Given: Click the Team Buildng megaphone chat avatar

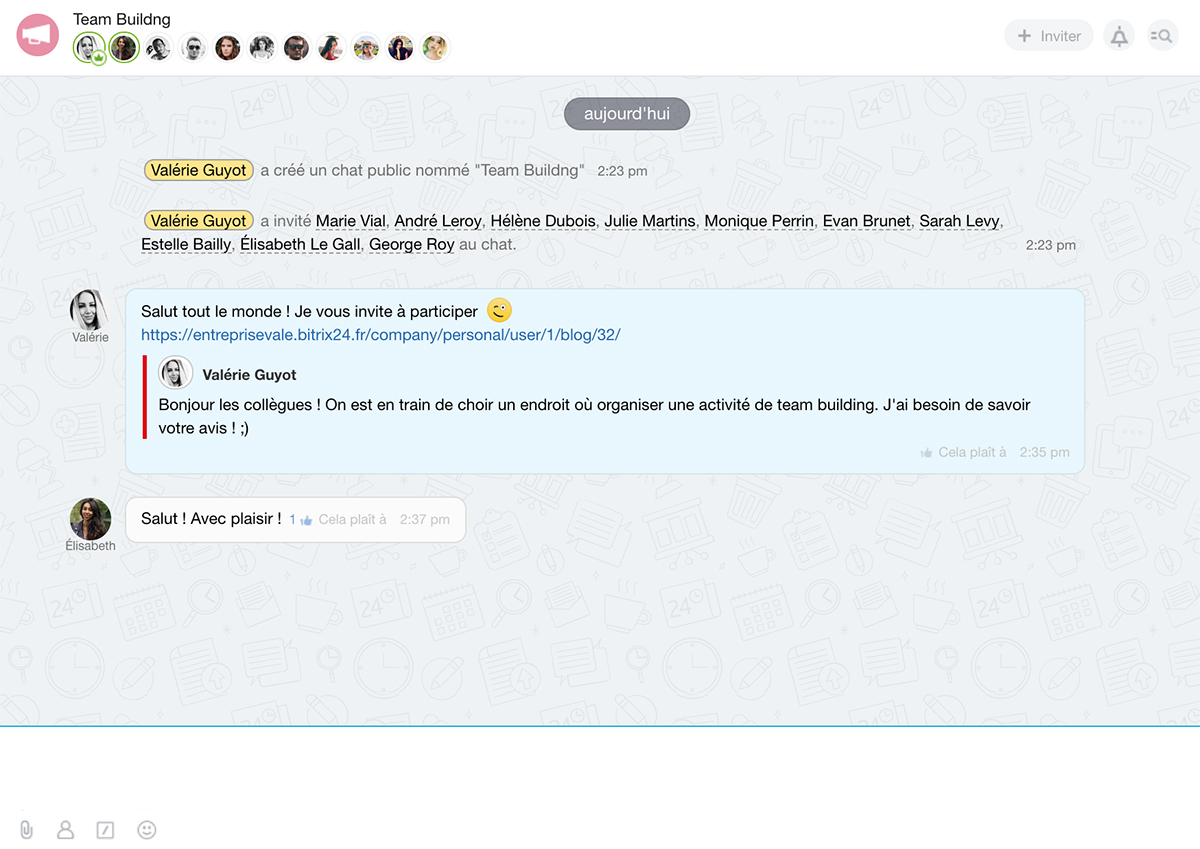Looking at the screenshot, I should click(38, 36).
